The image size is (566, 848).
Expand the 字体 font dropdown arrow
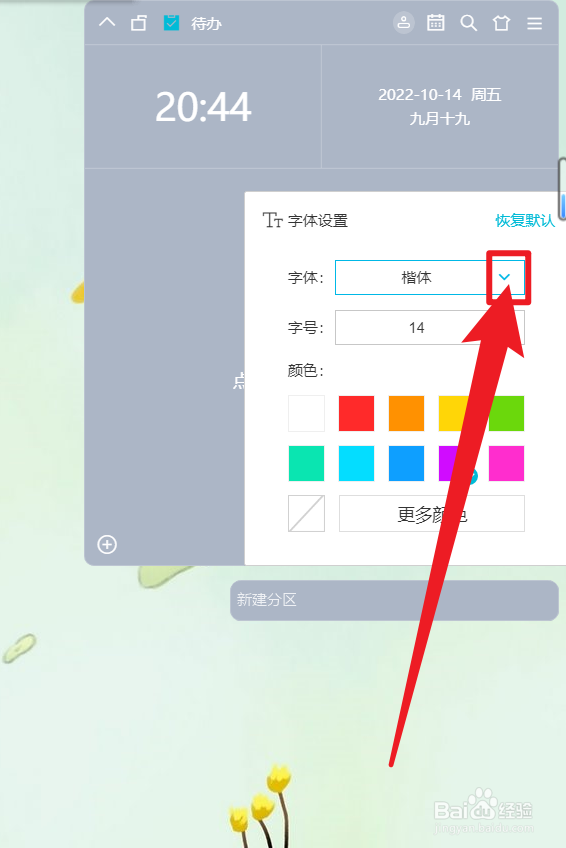tap(504, 277)
